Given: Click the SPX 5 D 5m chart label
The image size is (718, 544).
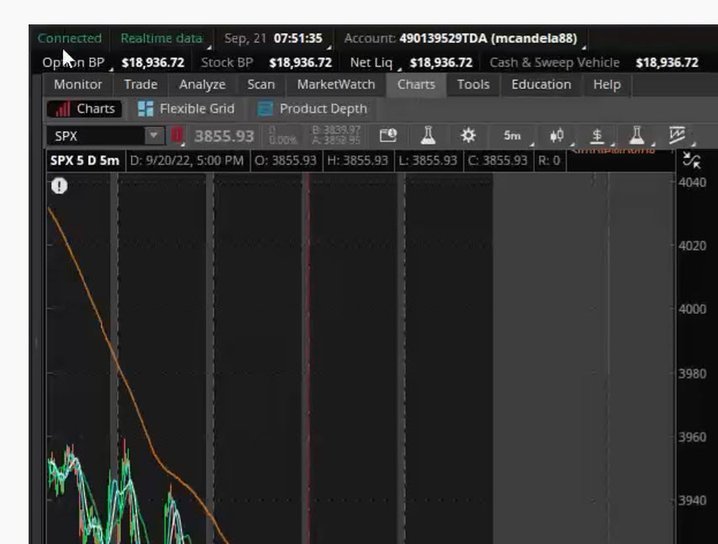Looking at the screenshot, I should click(x=85, y=161).
